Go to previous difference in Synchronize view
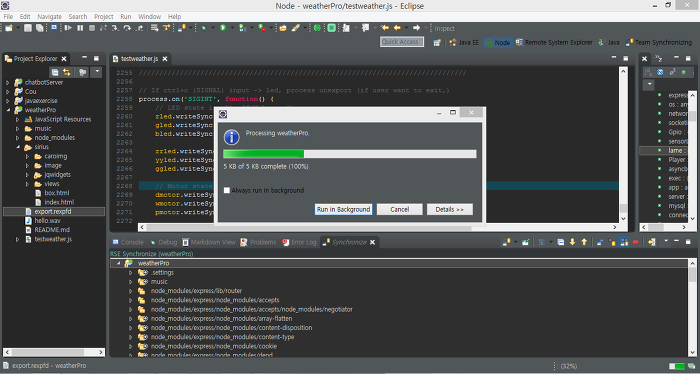This screenshot has width=700, height=374. click(584, 242)
